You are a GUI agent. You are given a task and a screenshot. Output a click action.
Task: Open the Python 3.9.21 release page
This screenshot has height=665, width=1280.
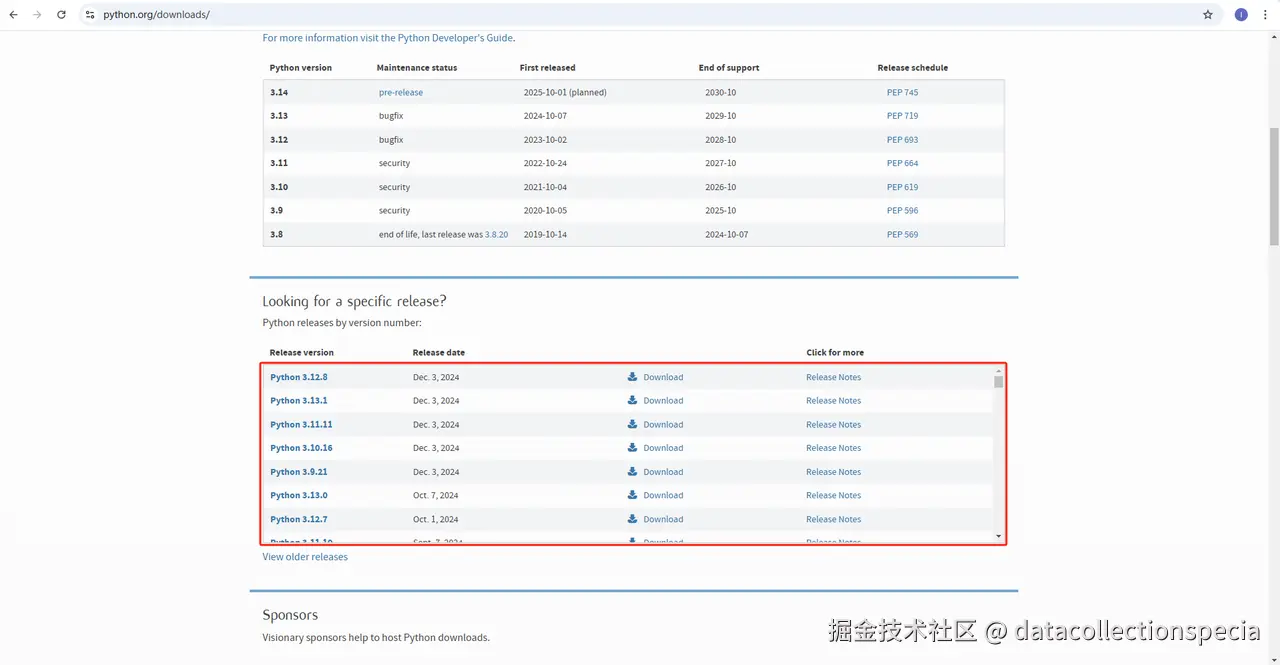point(299,471)
